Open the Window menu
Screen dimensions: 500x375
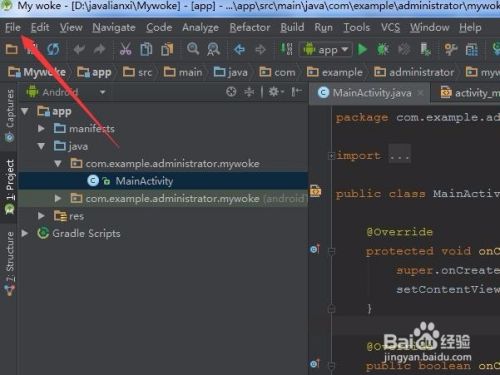point(429,27)
